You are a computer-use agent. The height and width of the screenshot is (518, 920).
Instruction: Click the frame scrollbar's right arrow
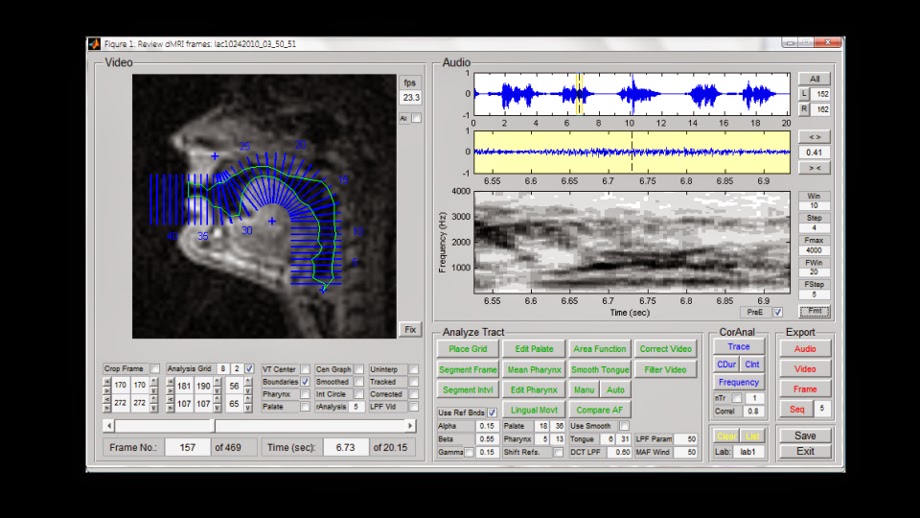(410, 425)
